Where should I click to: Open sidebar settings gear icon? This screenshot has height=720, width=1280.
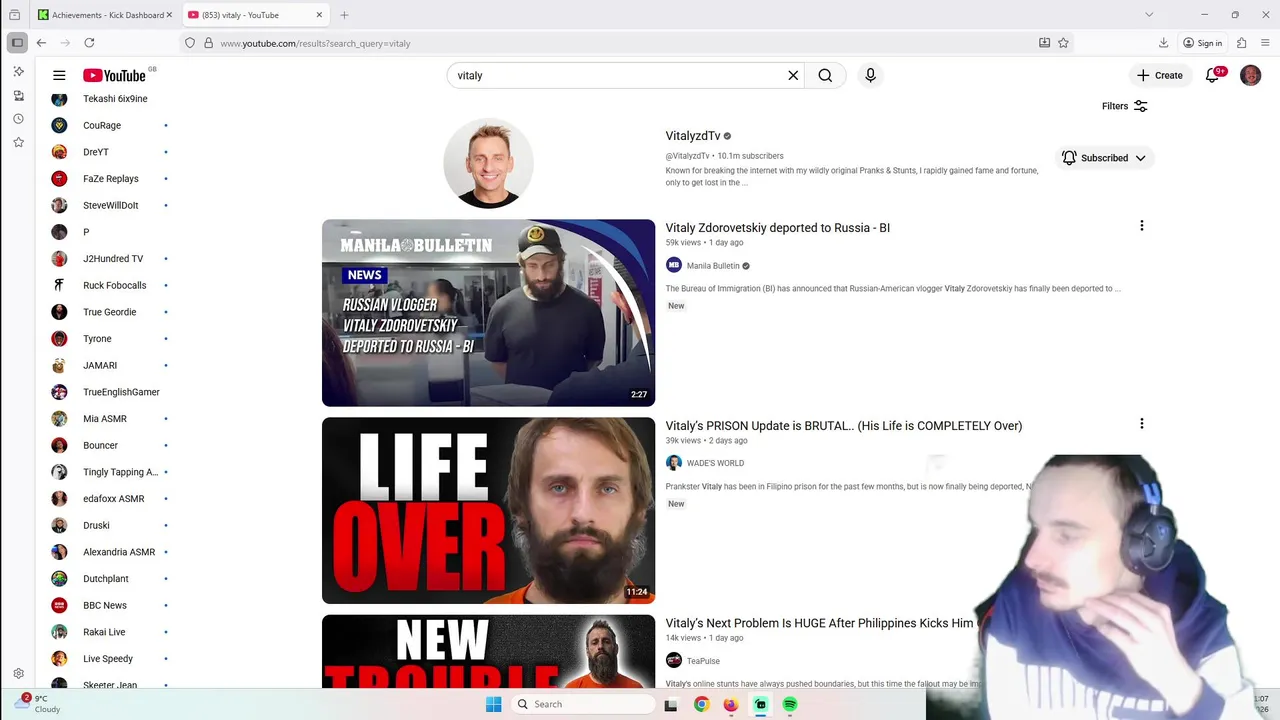(18, 674)
